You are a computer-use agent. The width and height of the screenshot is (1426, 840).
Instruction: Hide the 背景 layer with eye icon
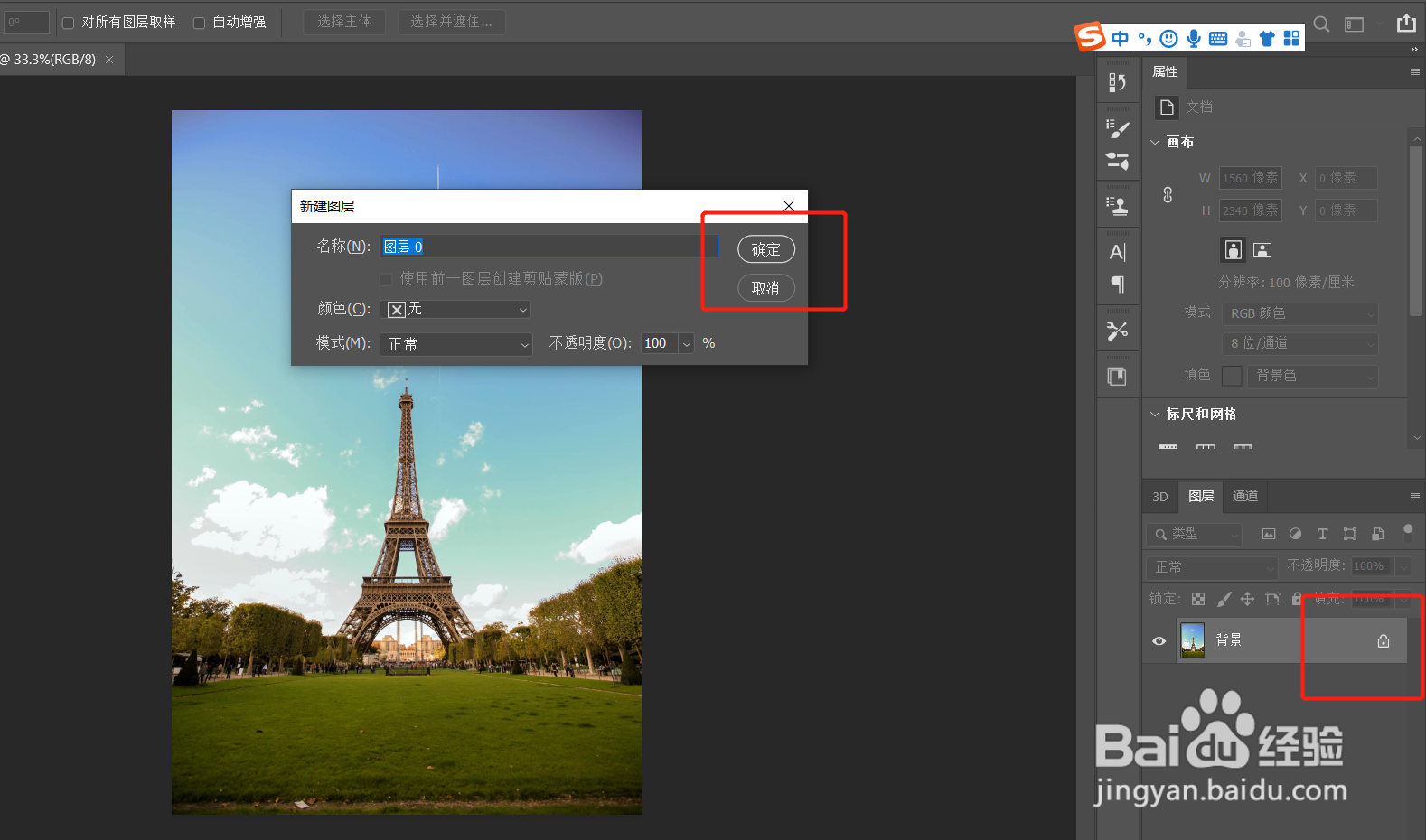[x=1159, y=641]
